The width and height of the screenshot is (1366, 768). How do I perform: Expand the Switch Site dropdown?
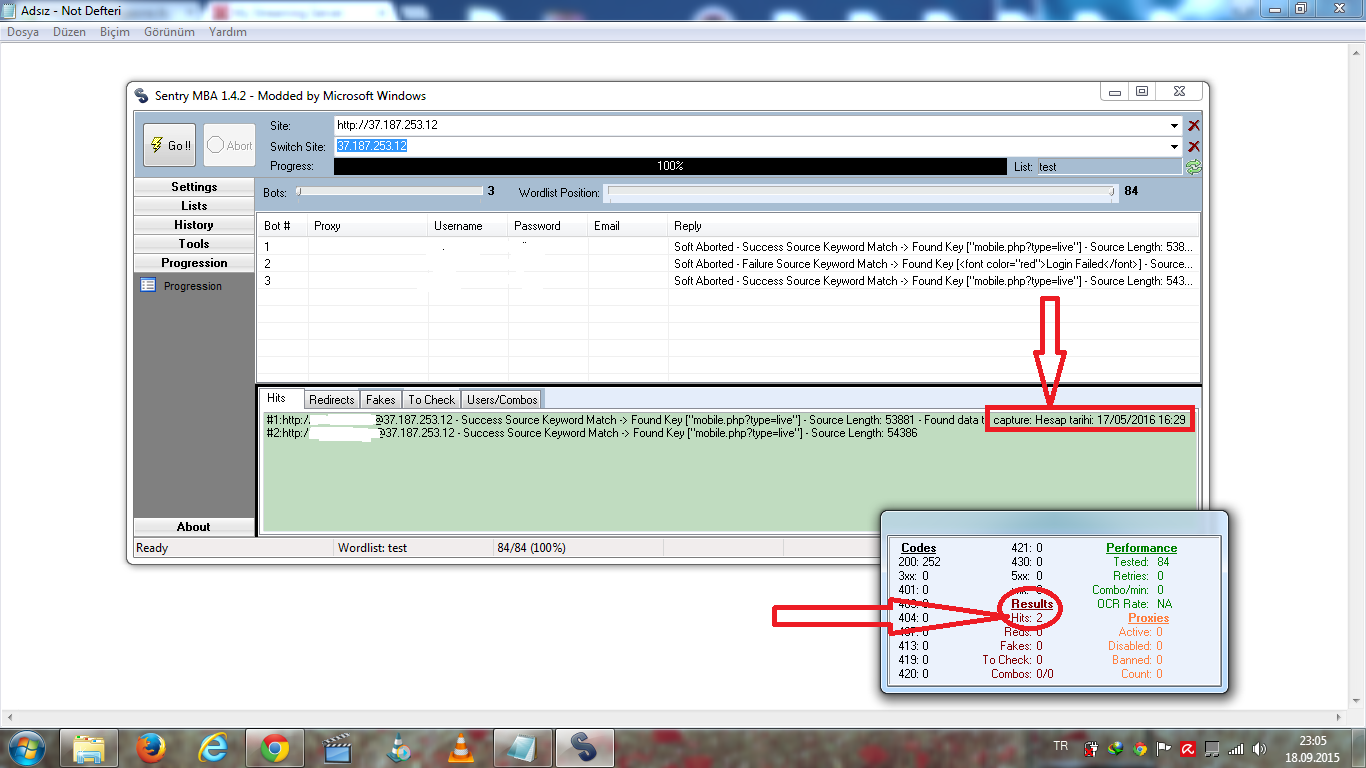tap(1174, 146)
